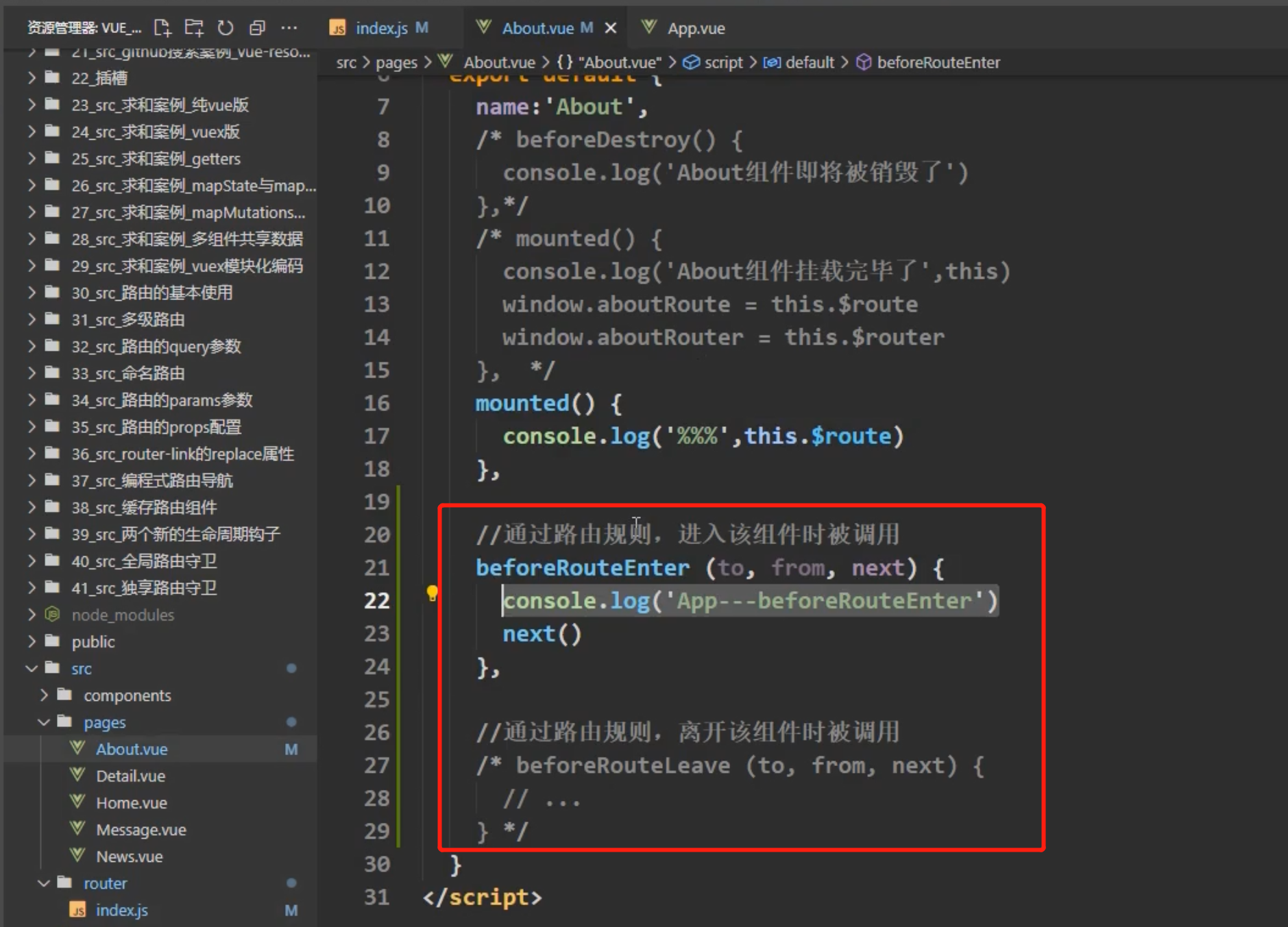Screen dimensions: 1288x927
Task: Click beforeRouteEnter function name on line 21
Action: [583, 568]
